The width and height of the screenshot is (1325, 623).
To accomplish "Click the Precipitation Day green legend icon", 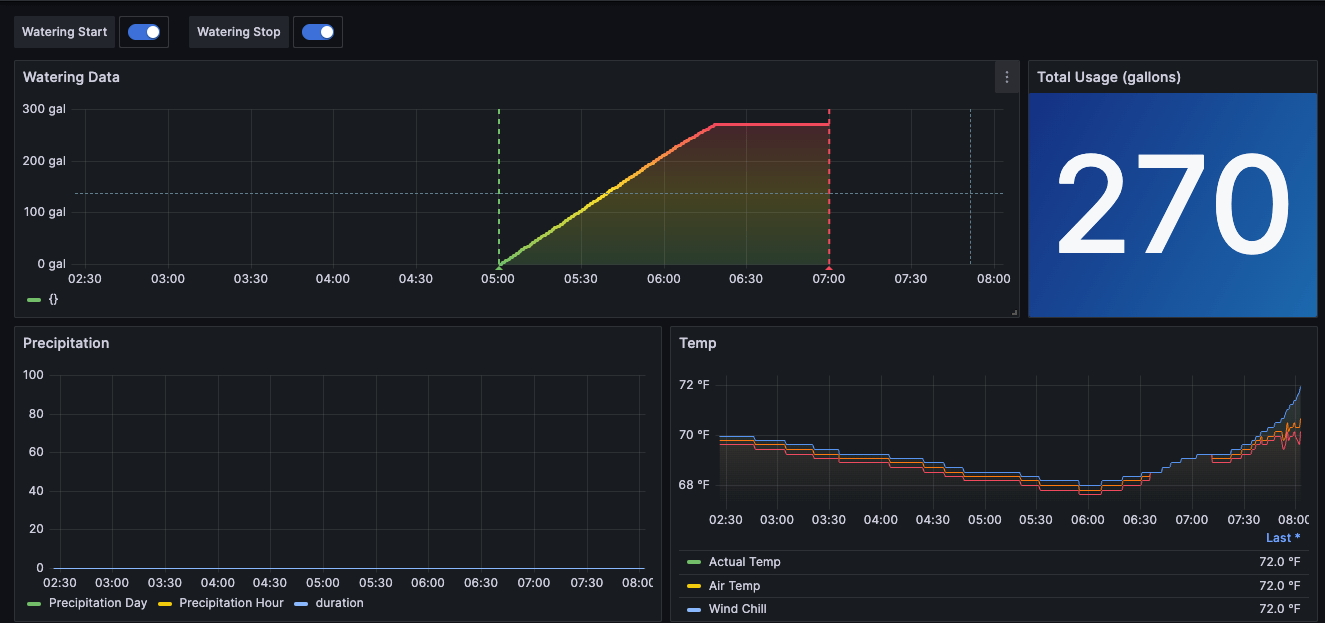I will (35, 603).
